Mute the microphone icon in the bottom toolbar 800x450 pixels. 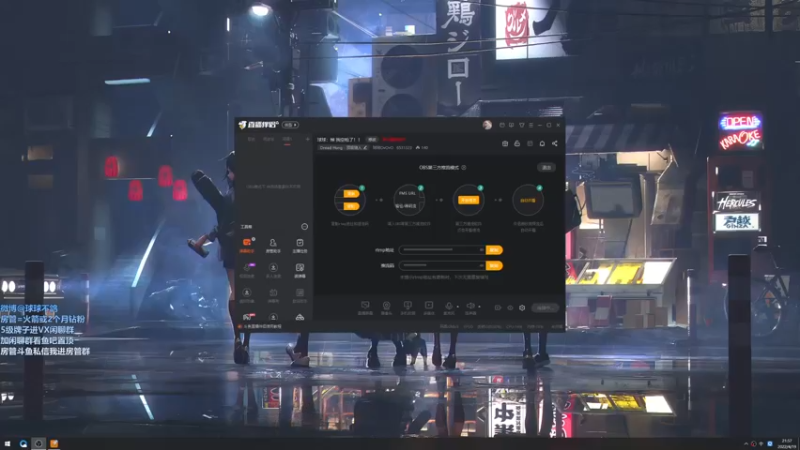[x=448, y=306]
